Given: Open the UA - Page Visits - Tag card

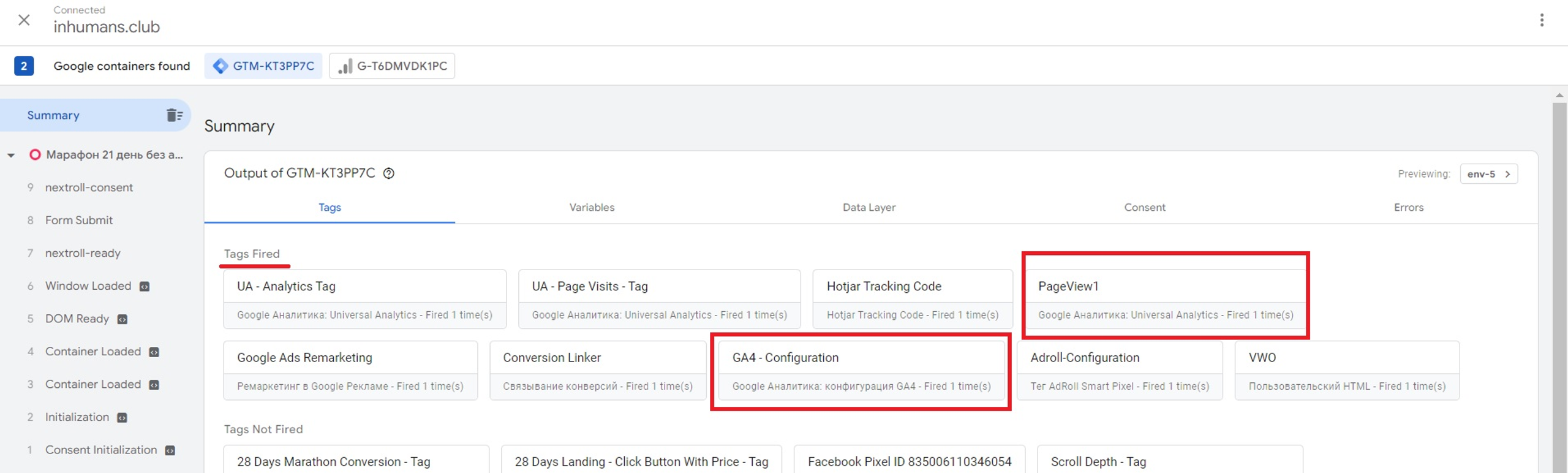Looking at the screenshot, I should coord(659,299).
